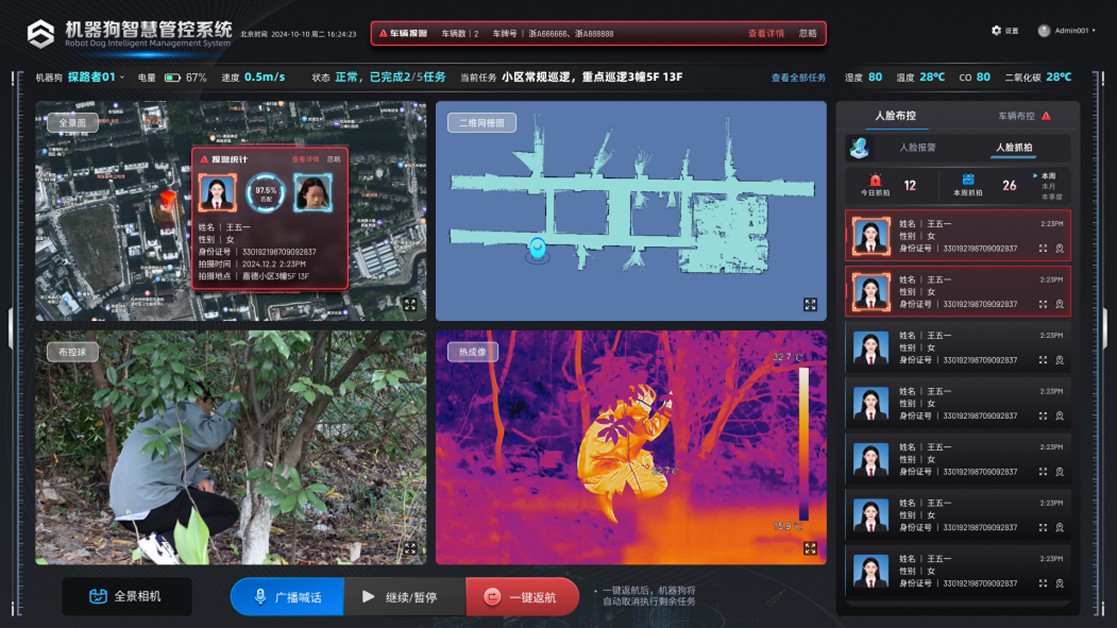The width and height of the screenshot is (1117, 628).
Task: Click 忽略 in the 报警统计 popup
Action: pos(333,159)
